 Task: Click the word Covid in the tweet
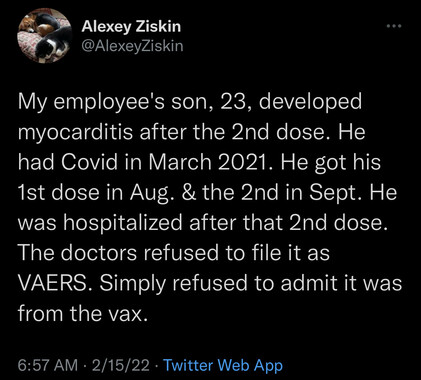(89, 162)
